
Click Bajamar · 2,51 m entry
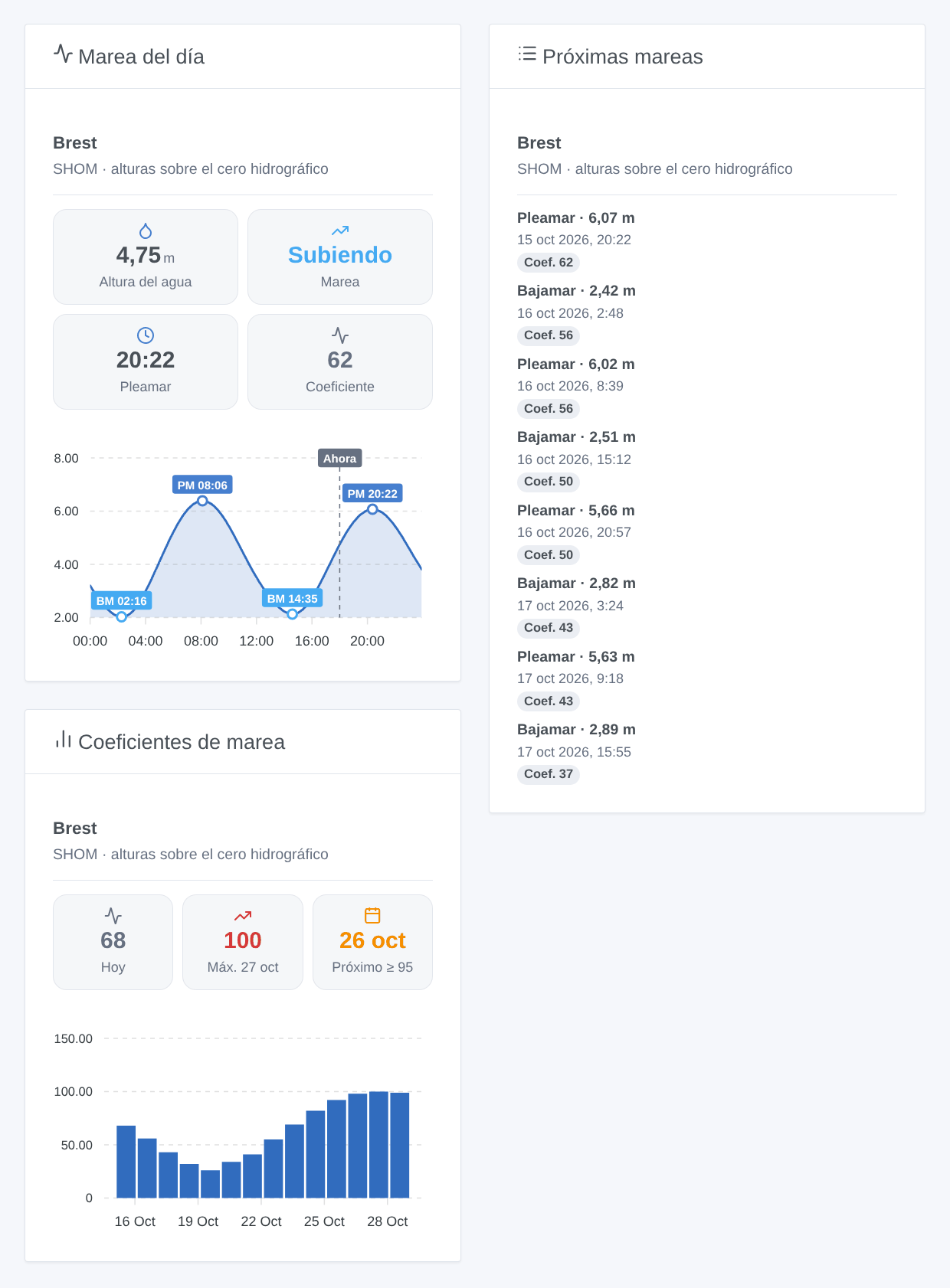[x=576, y=437]
